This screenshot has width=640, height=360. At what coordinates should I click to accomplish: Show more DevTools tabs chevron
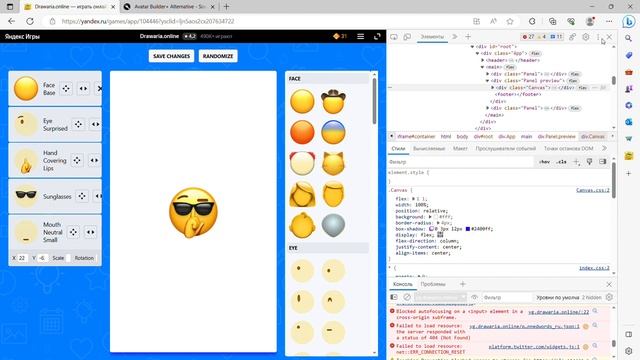point(455,37)
